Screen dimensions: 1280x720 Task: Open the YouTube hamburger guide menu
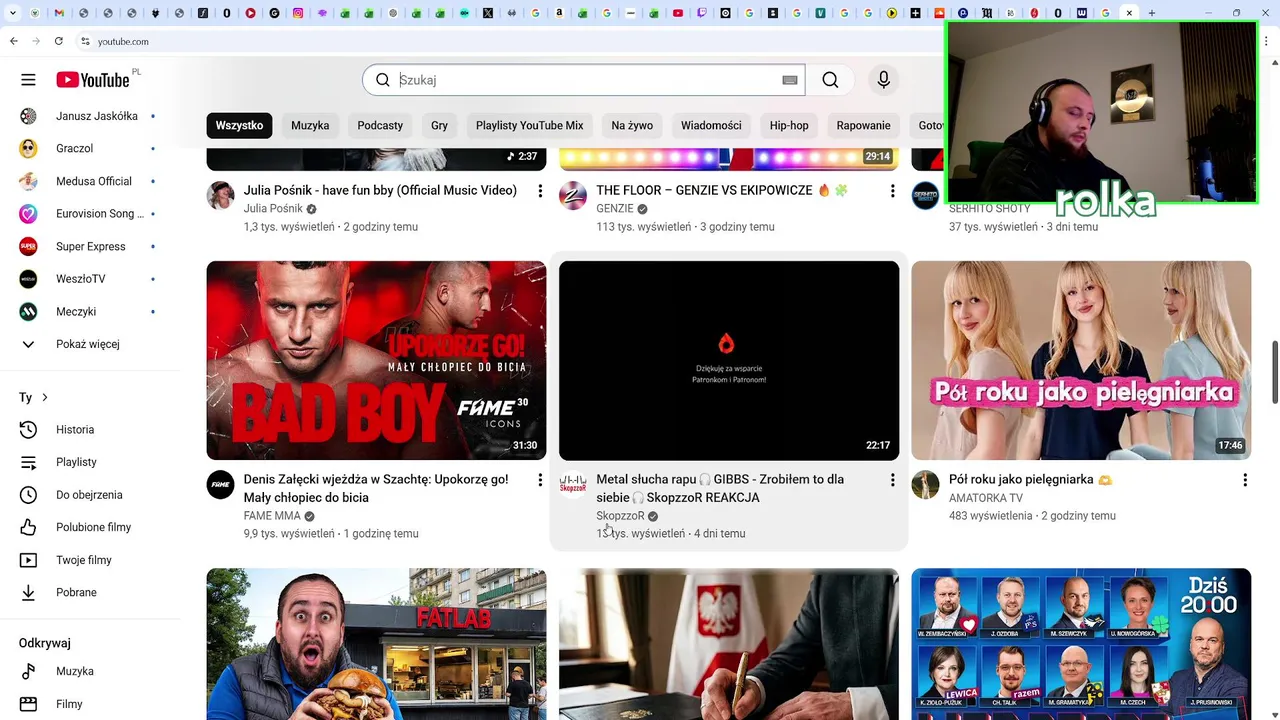click(28, 80)
